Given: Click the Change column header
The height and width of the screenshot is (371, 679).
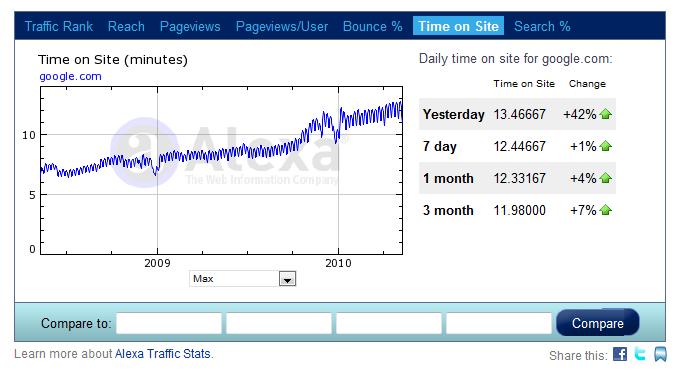Looking at the screenshot, I should click(587, 84).
